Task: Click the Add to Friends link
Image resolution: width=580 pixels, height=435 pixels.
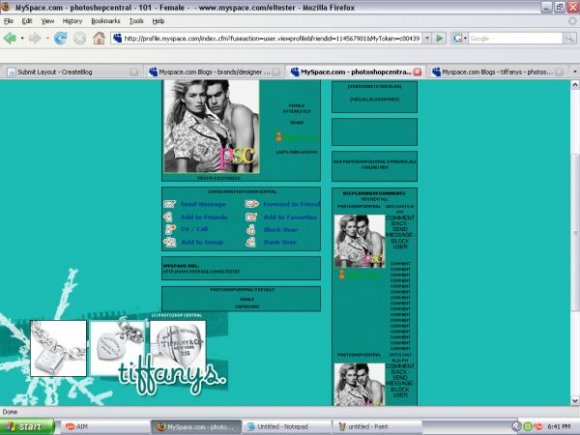Action: 204,217
